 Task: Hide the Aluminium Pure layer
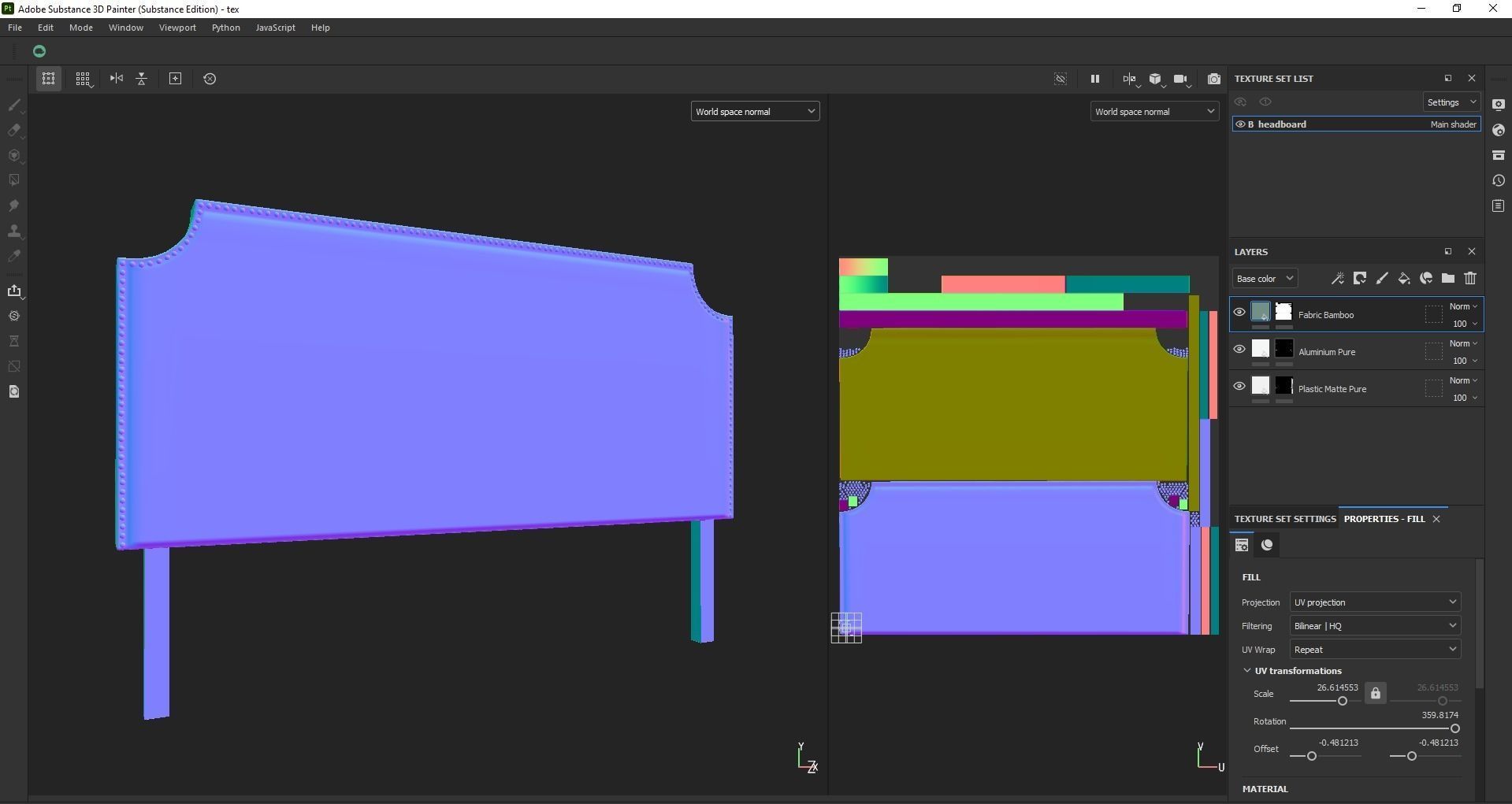1239,350
